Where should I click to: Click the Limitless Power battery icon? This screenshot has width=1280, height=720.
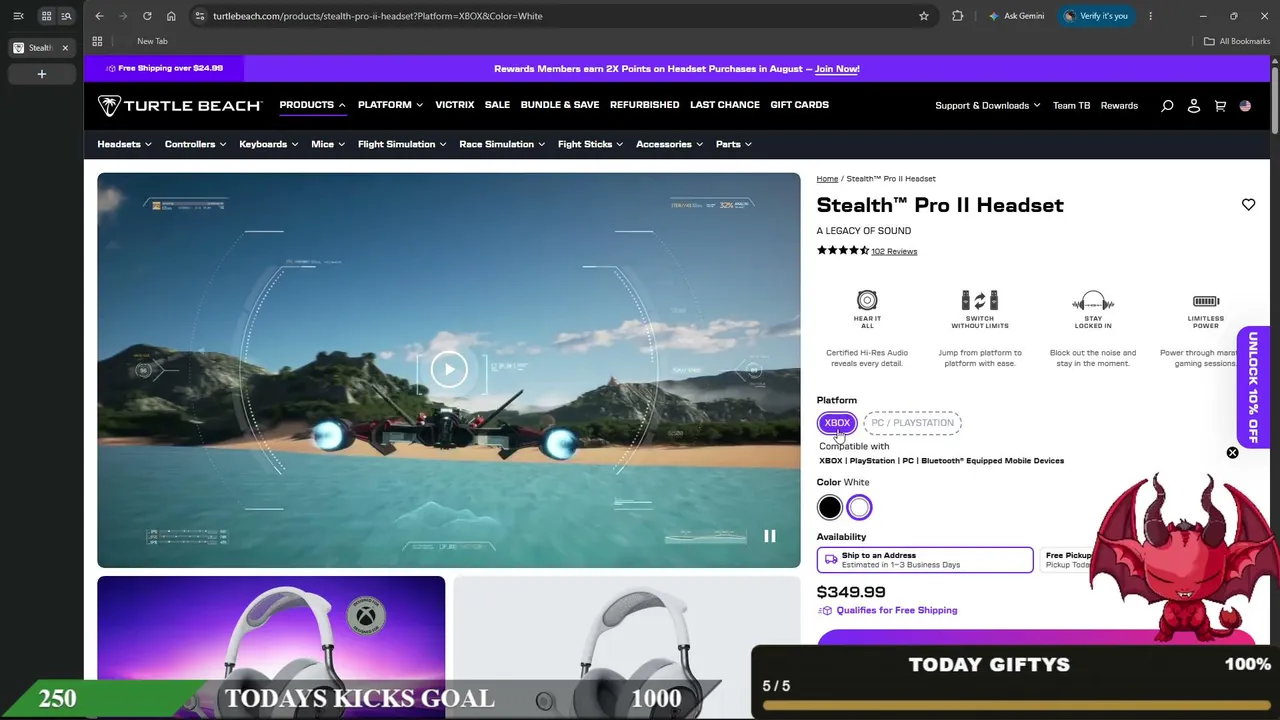tap(1206, 301)
